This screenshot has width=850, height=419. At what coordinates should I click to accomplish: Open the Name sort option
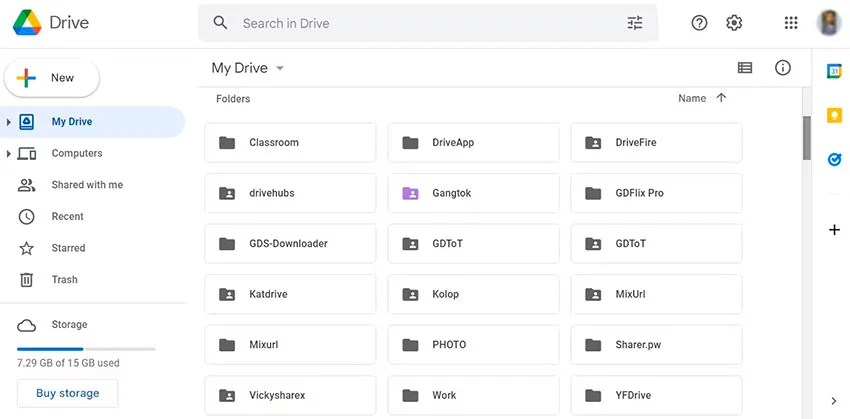pos(692,98)
